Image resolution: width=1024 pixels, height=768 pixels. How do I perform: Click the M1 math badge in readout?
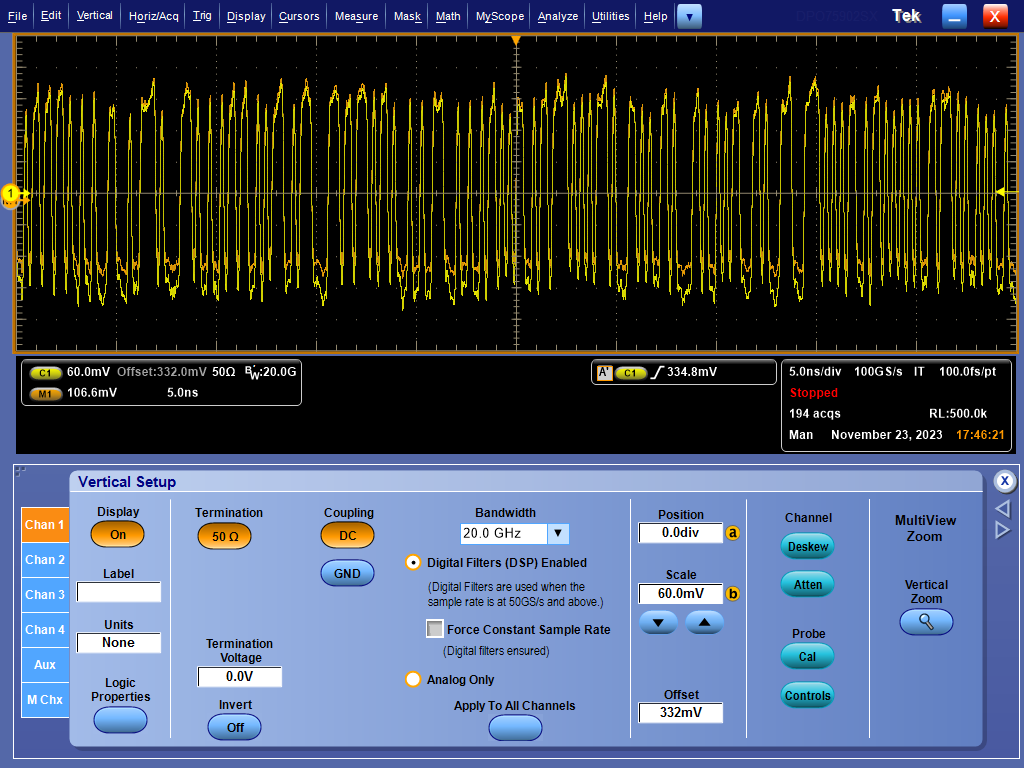pos(45,394)
